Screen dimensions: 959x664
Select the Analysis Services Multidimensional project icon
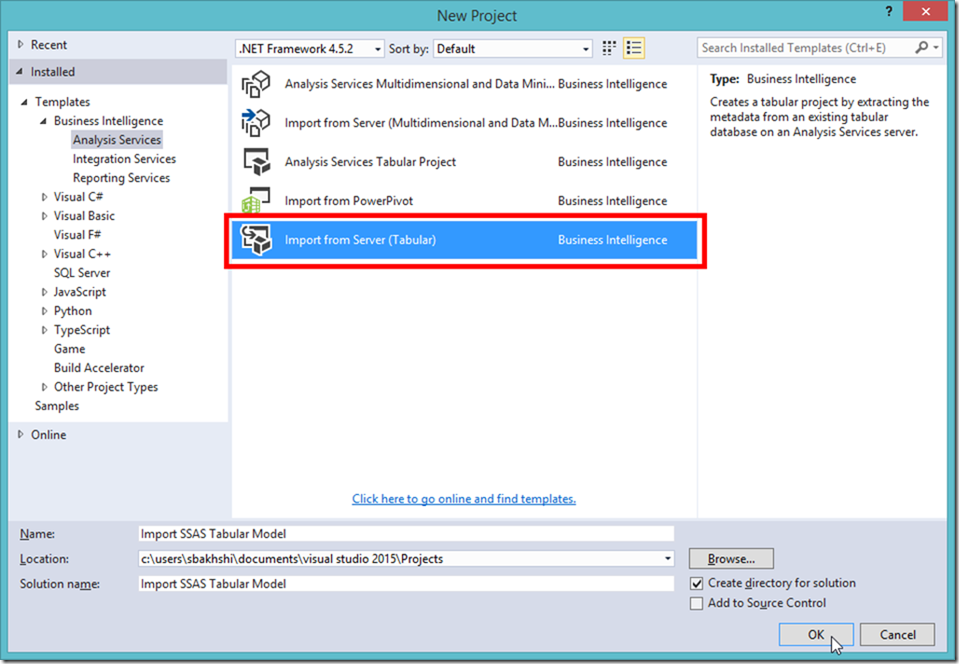(x=256, y=84)
